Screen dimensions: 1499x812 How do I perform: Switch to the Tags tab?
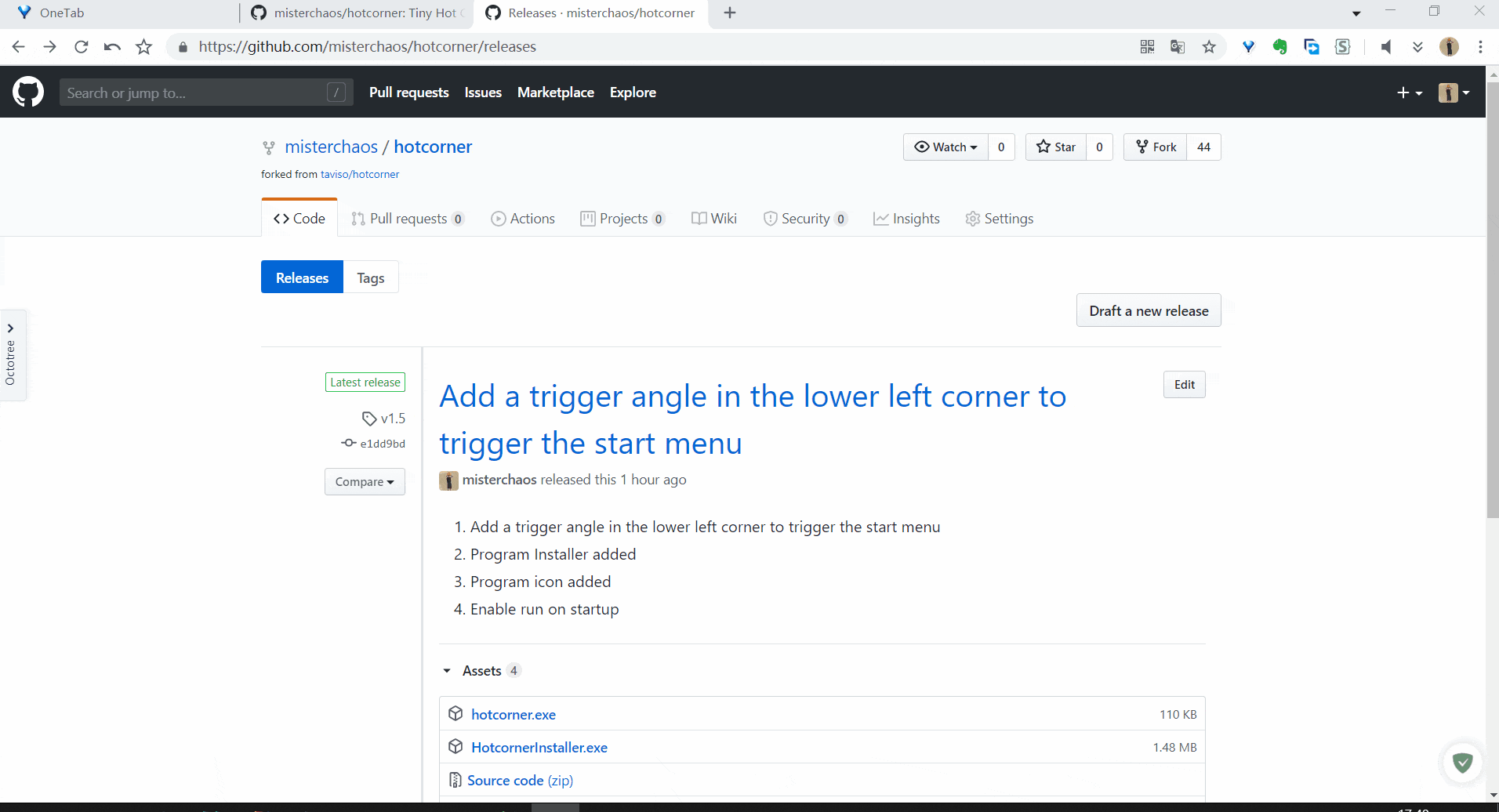pyautogui.click(x=371, y=277)
